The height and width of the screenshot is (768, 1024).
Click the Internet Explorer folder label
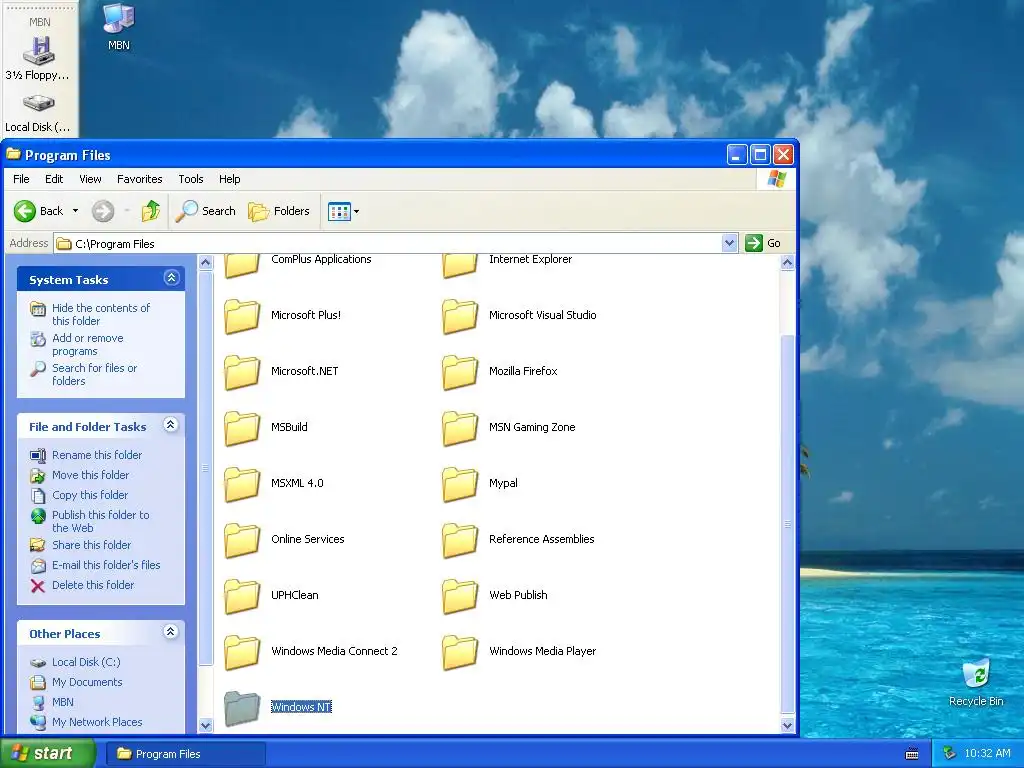[530, 259]
